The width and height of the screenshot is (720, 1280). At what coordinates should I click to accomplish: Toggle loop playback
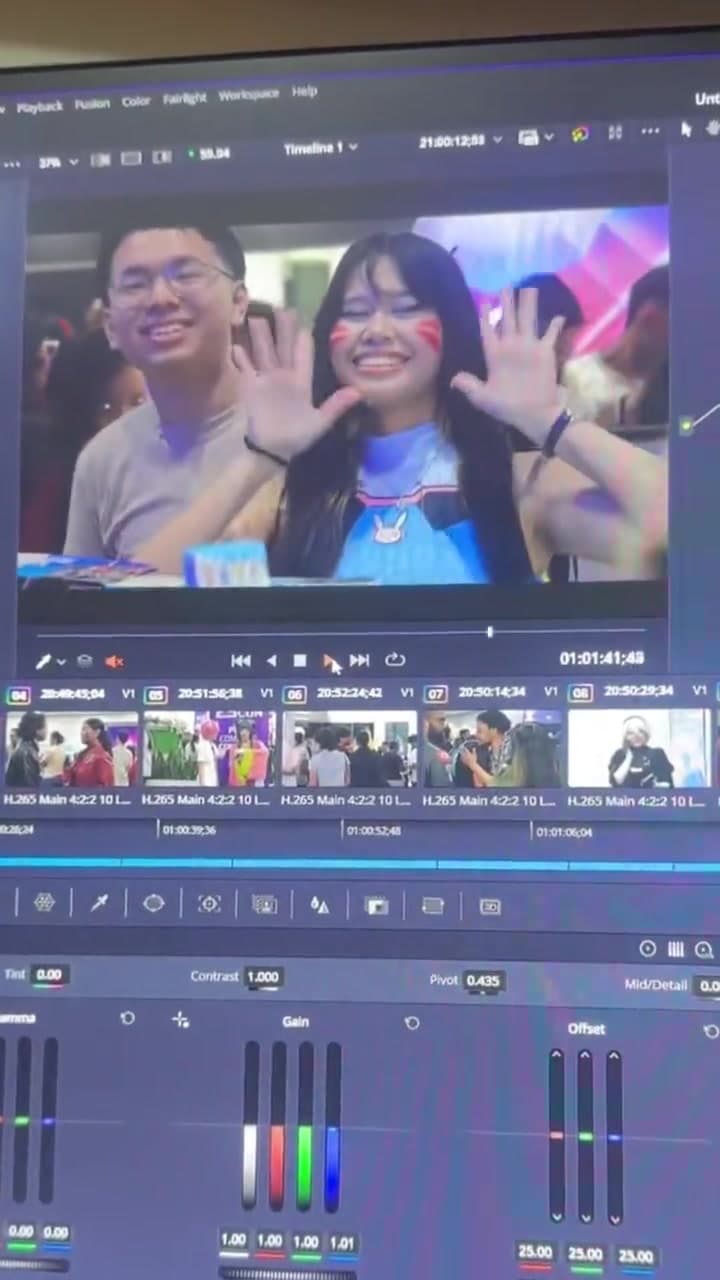coord(395,660)
